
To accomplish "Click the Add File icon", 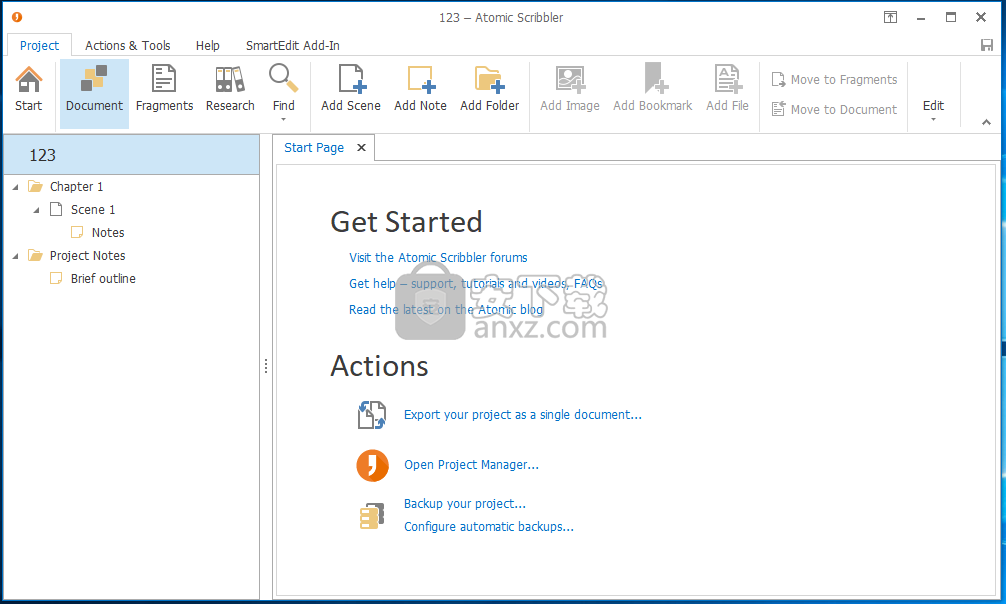I will pos(728,79).
